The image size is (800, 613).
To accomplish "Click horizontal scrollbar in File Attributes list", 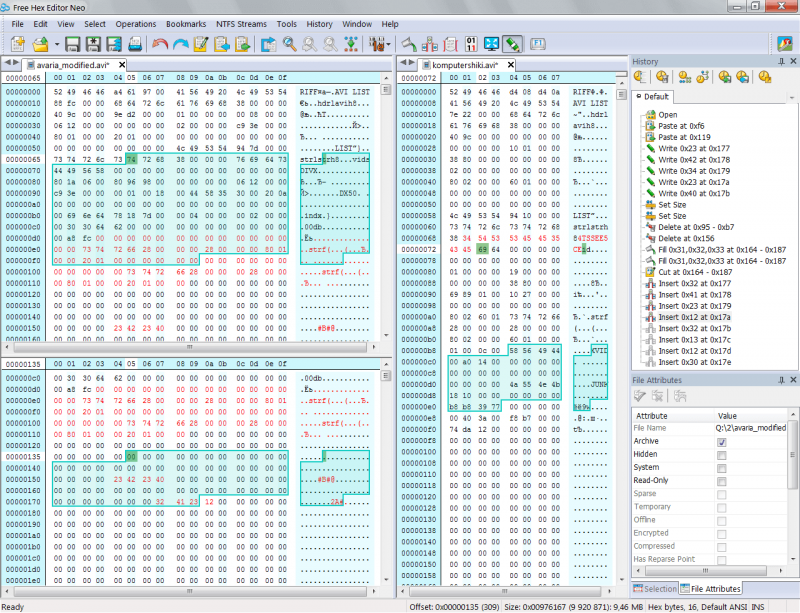I will (x=705, y=570).
